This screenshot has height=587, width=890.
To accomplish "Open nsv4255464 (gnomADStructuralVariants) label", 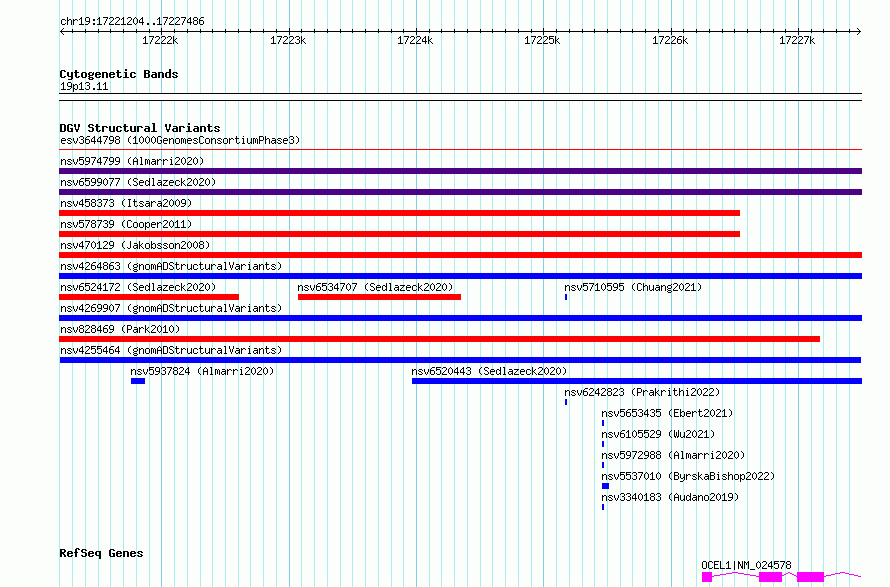I will coord(171,350).
